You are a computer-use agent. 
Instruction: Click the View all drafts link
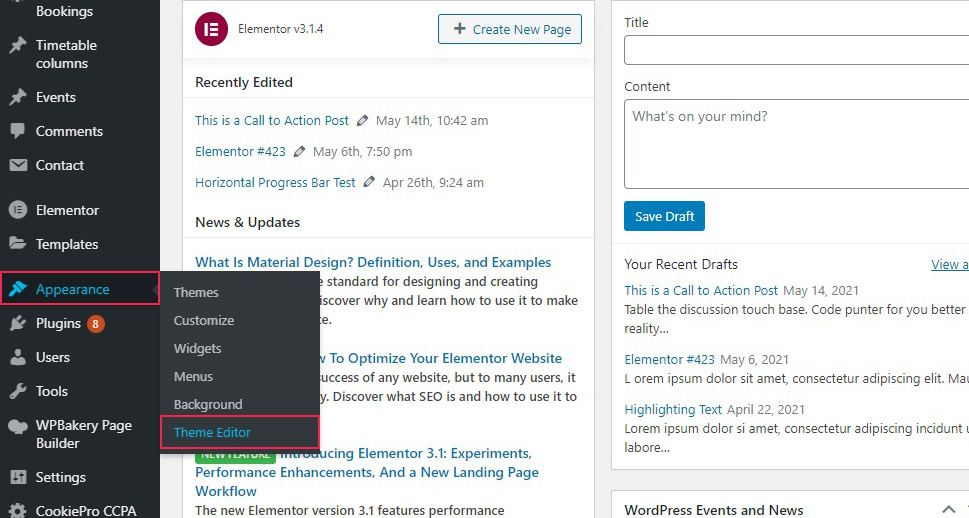coord(950,265)
